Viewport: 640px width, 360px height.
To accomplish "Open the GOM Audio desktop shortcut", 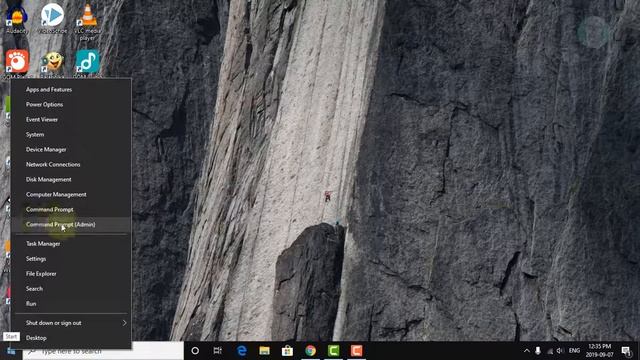I will click(87, 64).
